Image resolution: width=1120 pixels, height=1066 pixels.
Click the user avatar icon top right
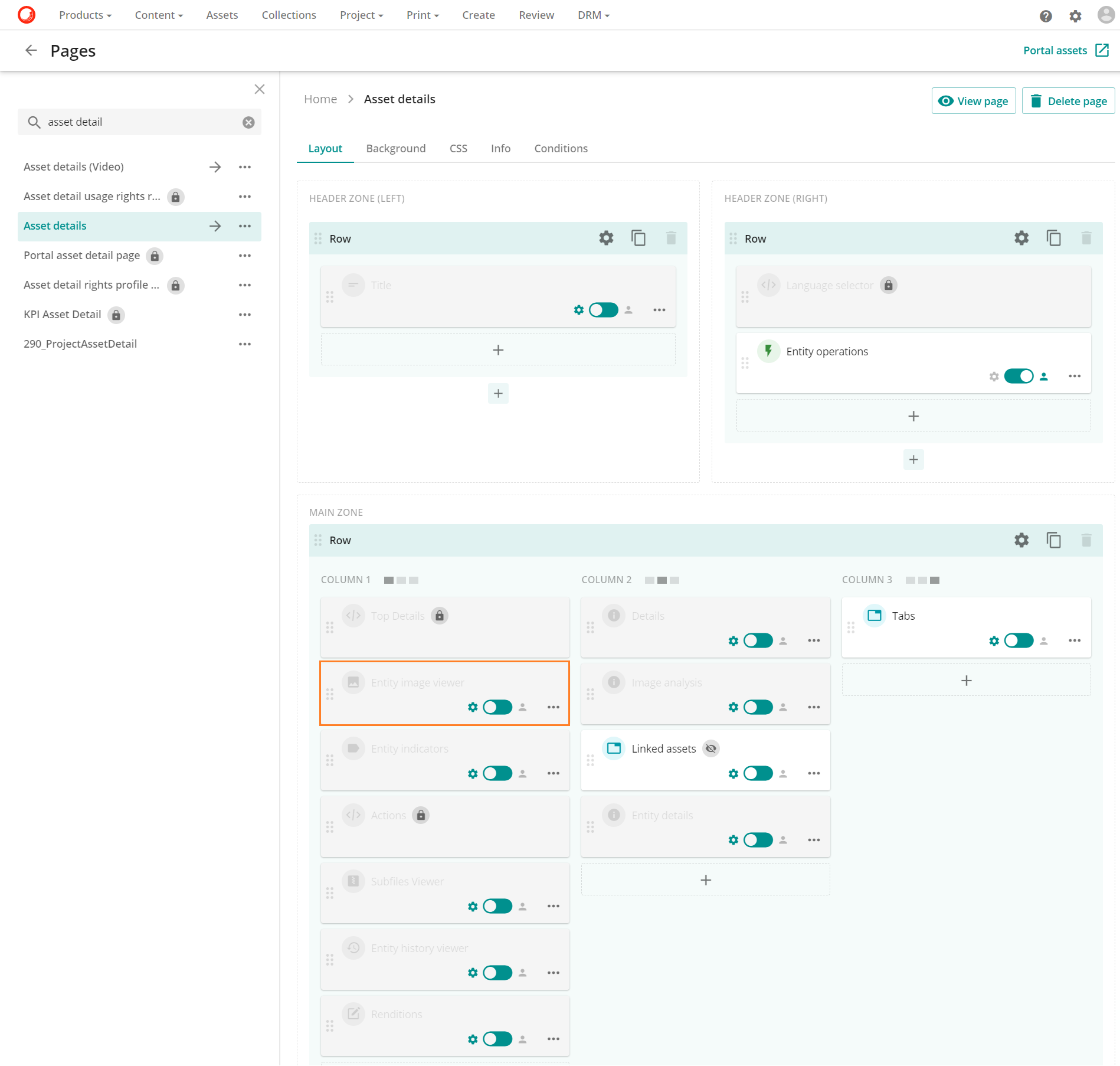point(1104,16)
